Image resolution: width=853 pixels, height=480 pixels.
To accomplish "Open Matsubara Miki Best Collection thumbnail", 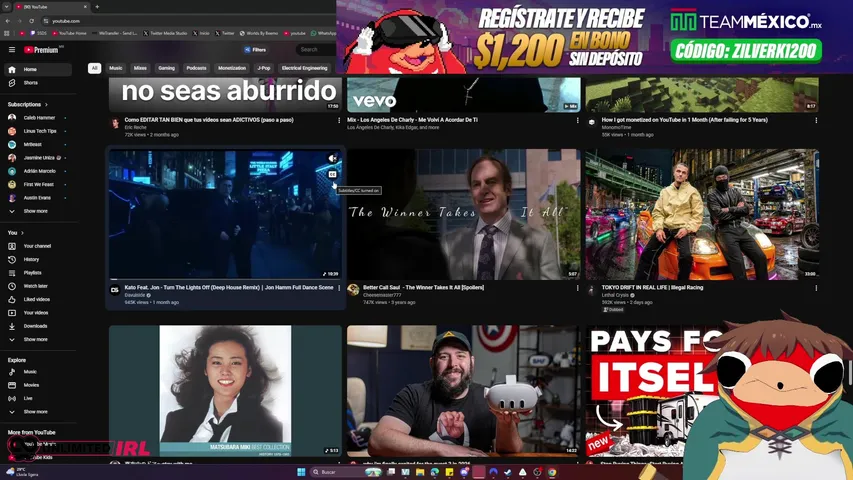I will click(225, 391).
